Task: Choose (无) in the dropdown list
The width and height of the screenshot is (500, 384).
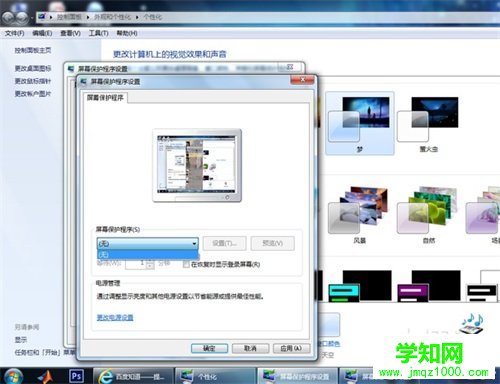Action: [x=148, y=255]
